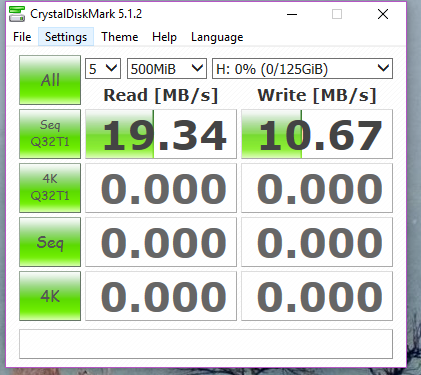
Task: Open the File menu
Action: click(22, 37)
